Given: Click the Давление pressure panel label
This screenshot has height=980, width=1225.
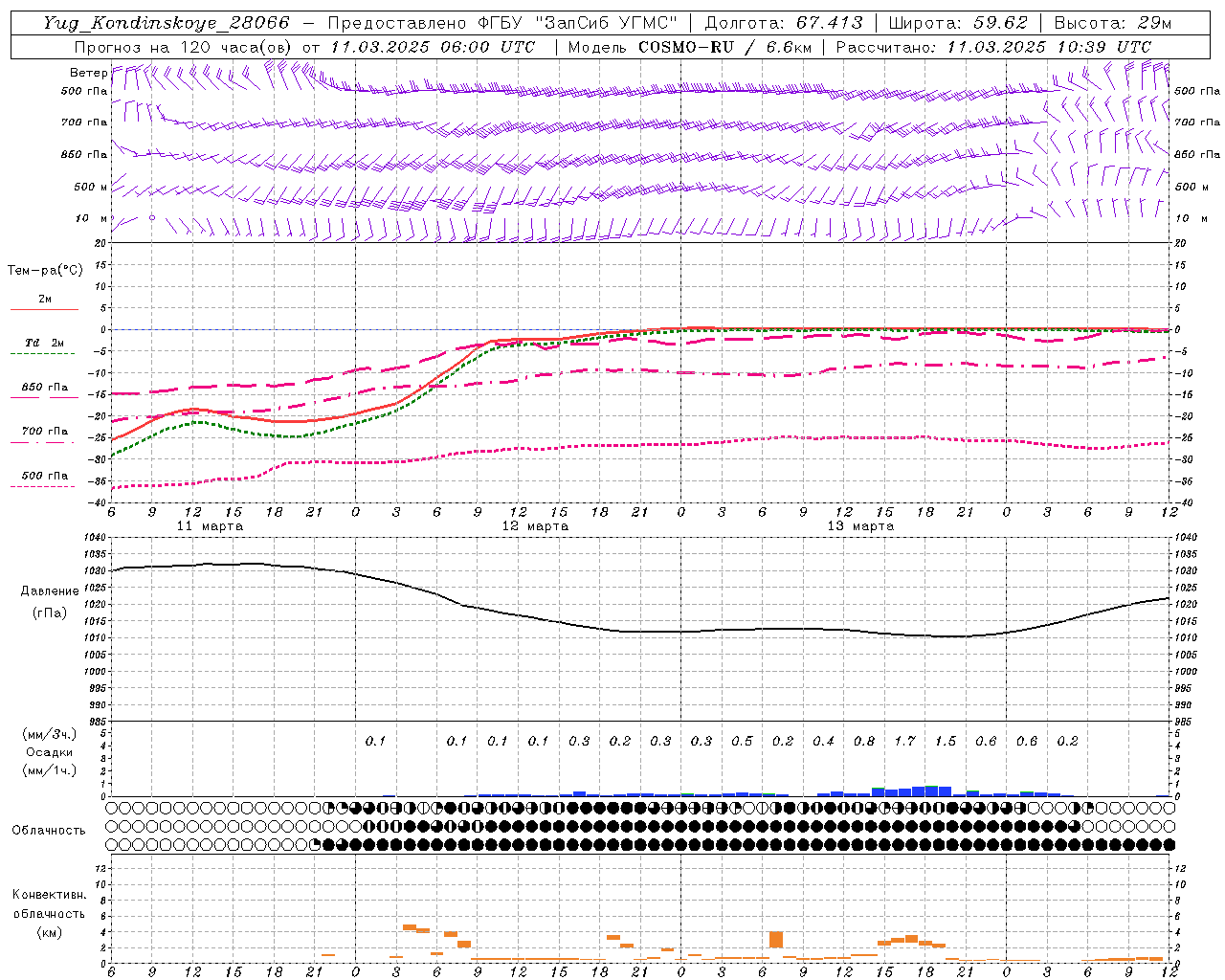Looking at the screenshot, I should [50, 591].
